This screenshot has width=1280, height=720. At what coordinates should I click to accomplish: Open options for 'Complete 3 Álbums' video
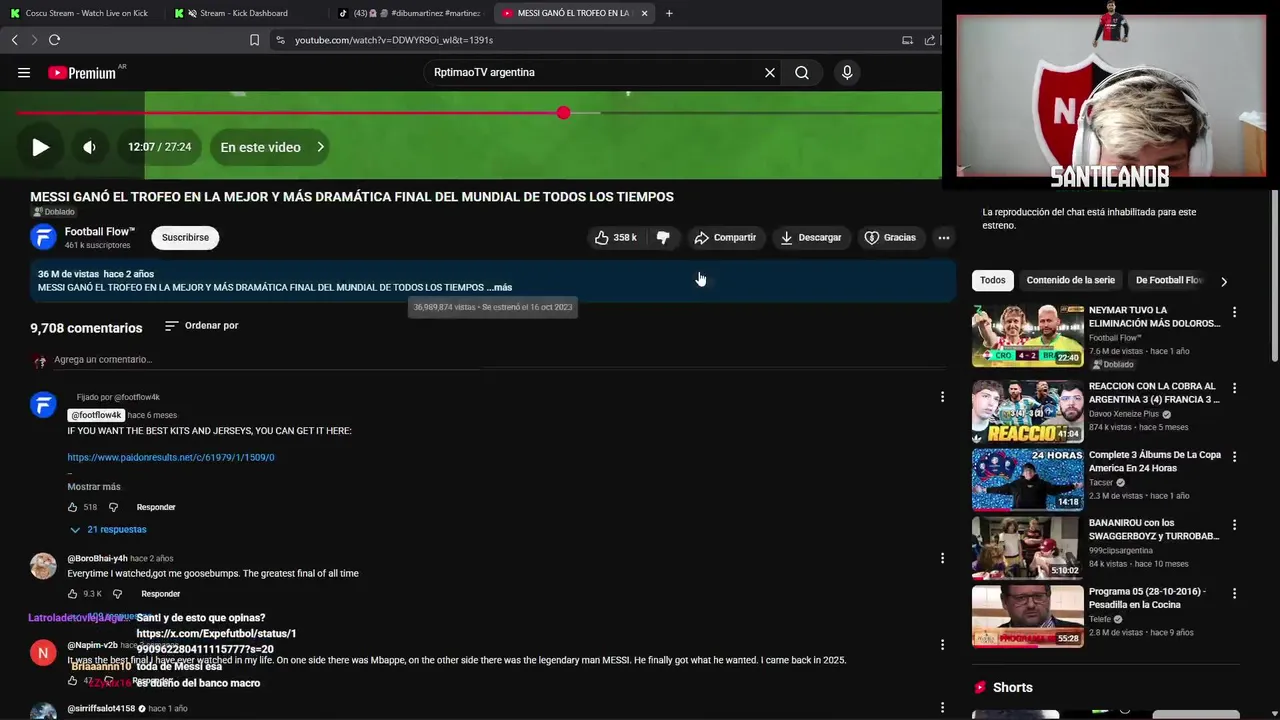click(x=1234, y=456)
